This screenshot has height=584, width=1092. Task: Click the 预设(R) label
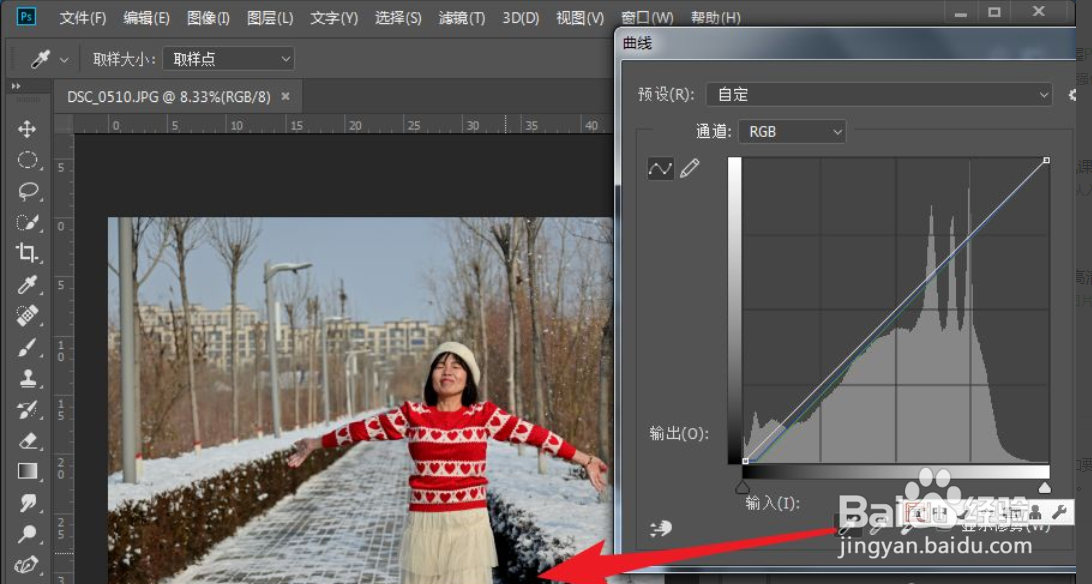point(666,95)
